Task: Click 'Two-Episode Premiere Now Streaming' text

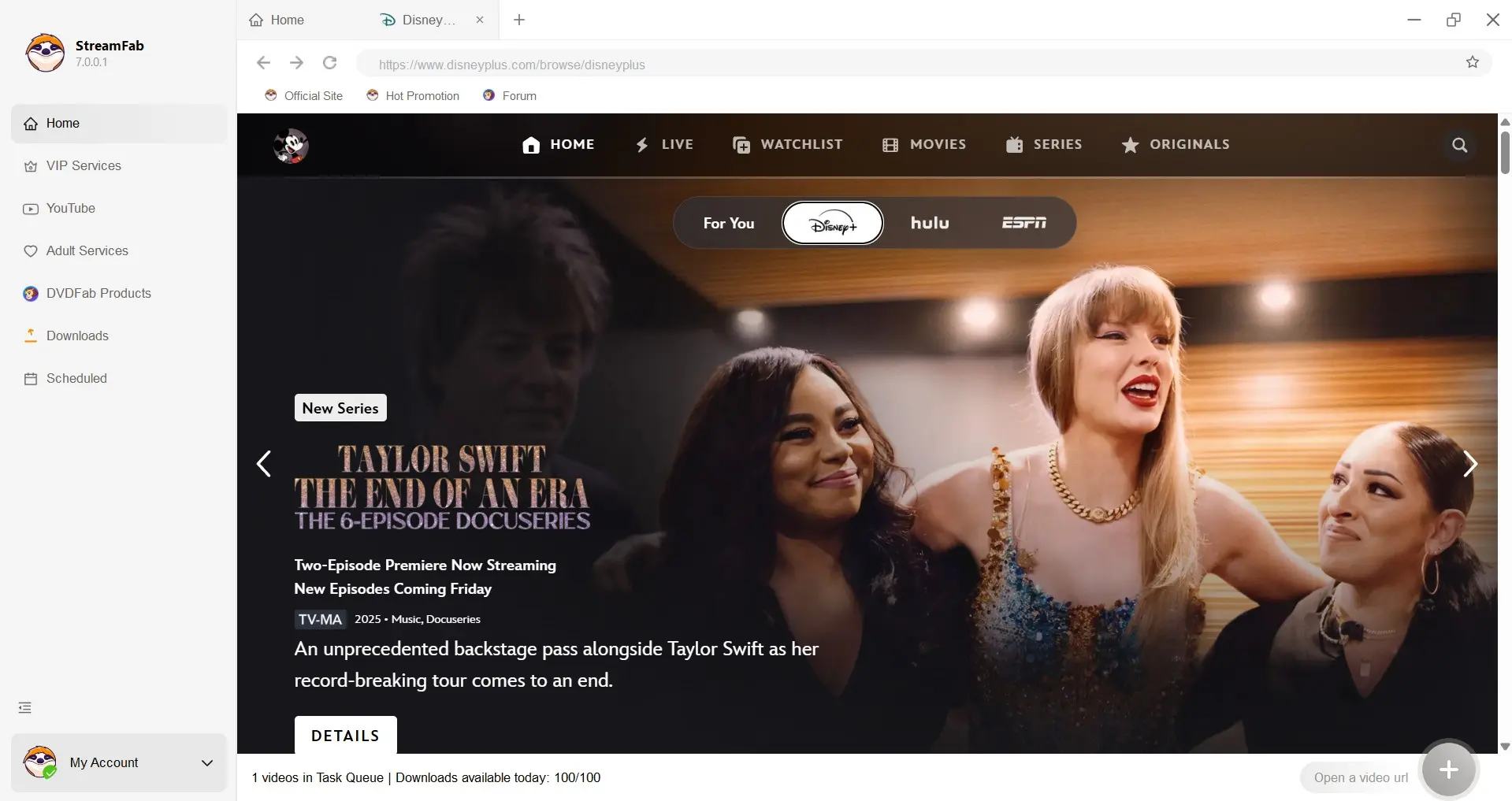Action: [x=425, y=566]
